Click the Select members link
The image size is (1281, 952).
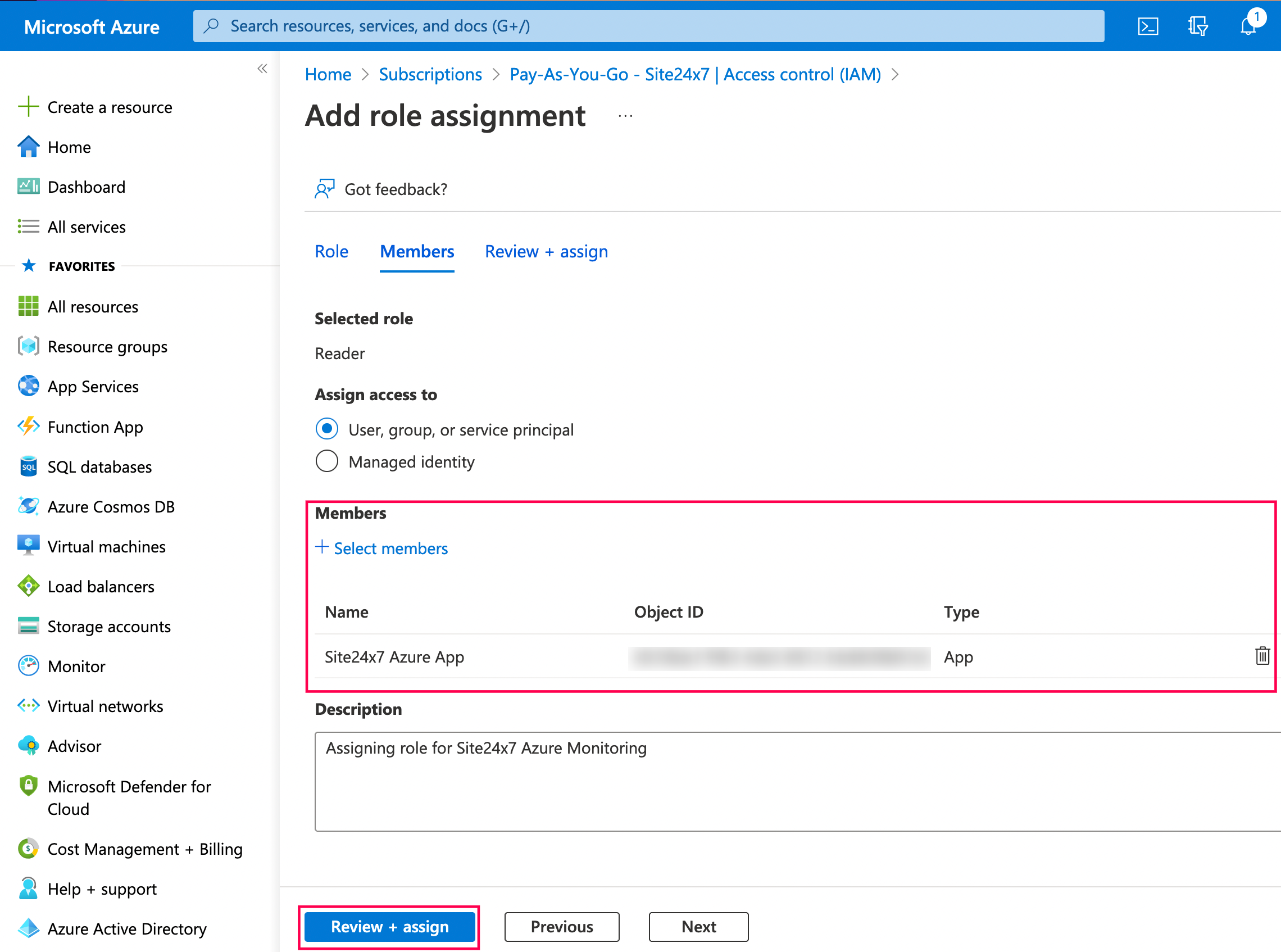pos(382,548)
